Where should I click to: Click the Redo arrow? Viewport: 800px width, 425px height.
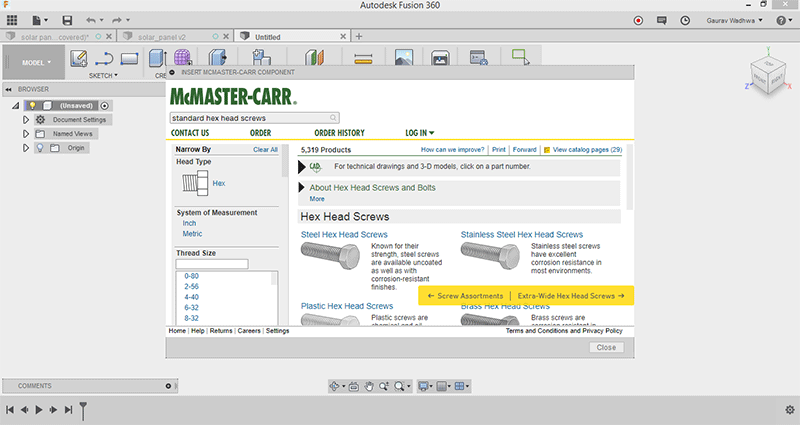(x=117, y=20)
